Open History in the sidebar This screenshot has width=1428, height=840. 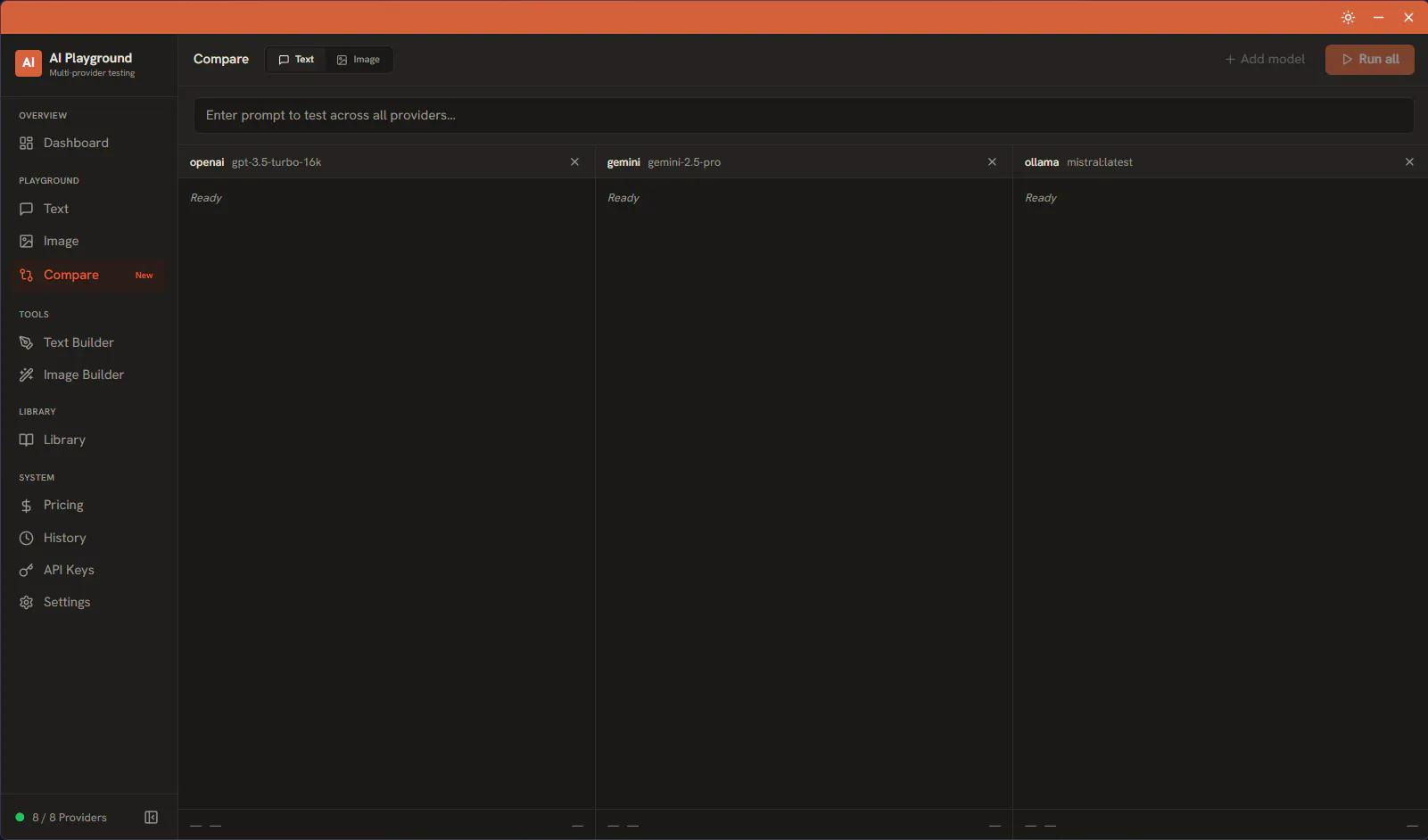[x=88, y=538]
